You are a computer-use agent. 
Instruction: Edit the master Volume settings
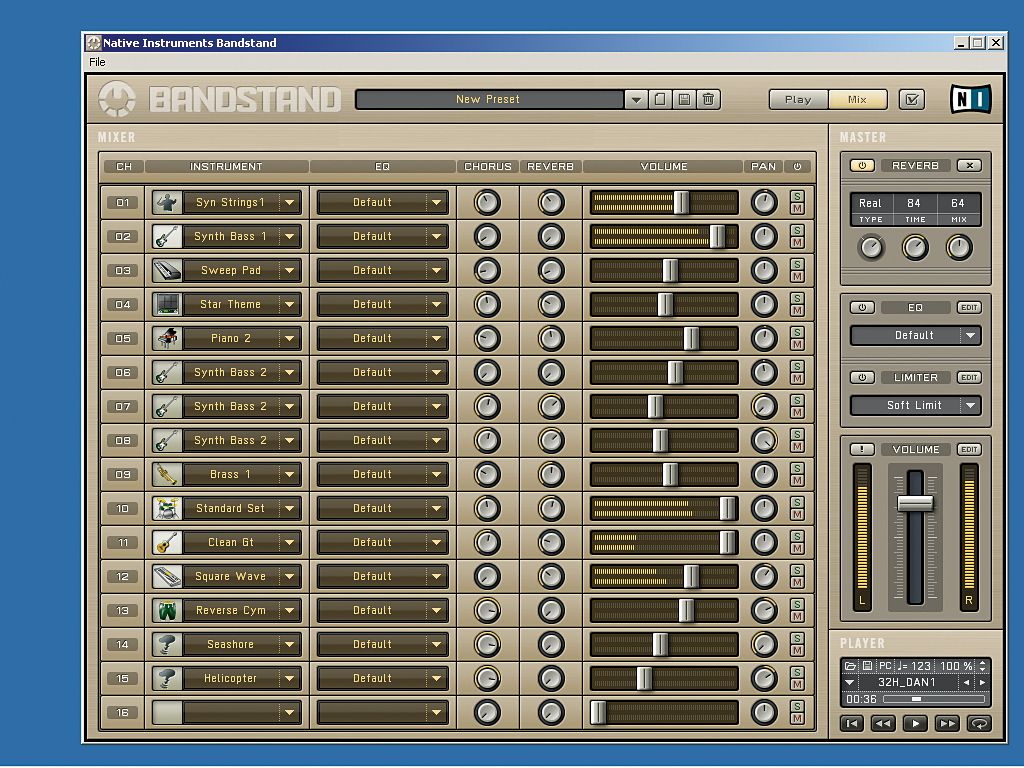pyautogui.click(x=969, y=449)
